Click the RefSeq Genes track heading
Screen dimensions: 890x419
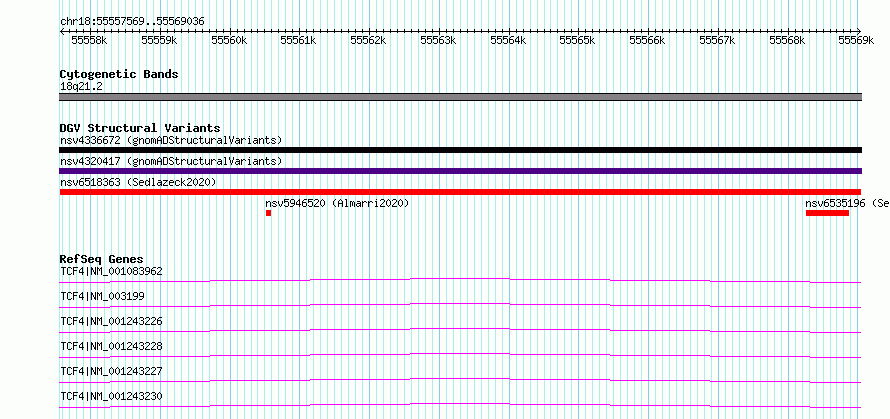click(x=102, y=259)
